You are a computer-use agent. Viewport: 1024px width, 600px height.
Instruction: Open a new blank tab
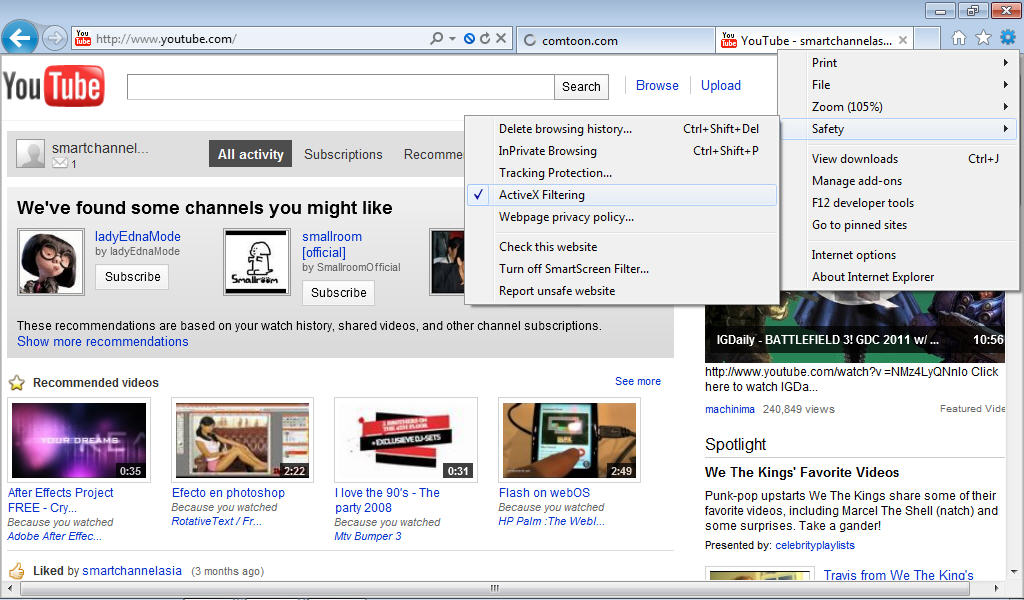(927, 39)
